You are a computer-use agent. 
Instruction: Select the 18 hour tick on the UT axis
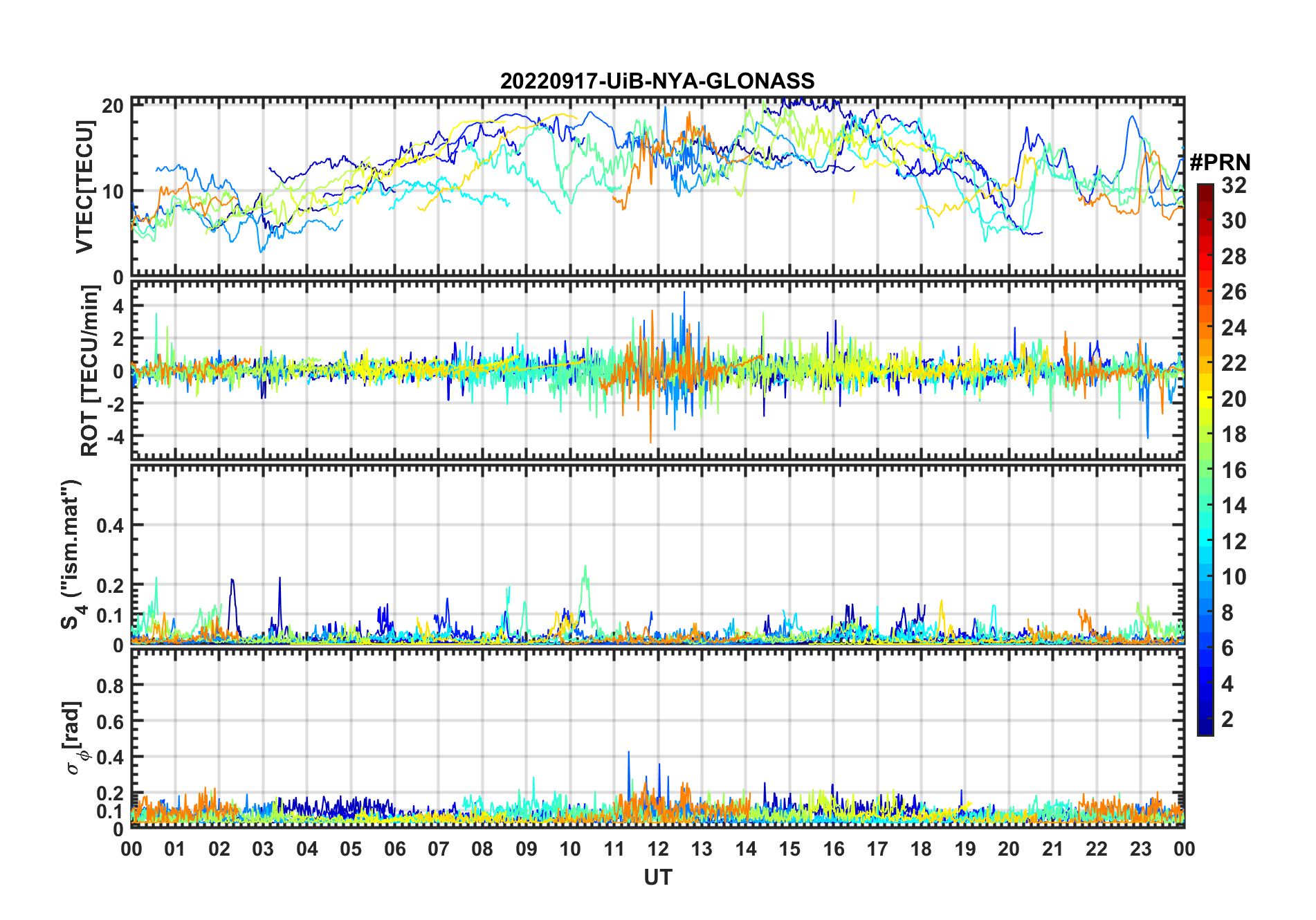point(921,849)
